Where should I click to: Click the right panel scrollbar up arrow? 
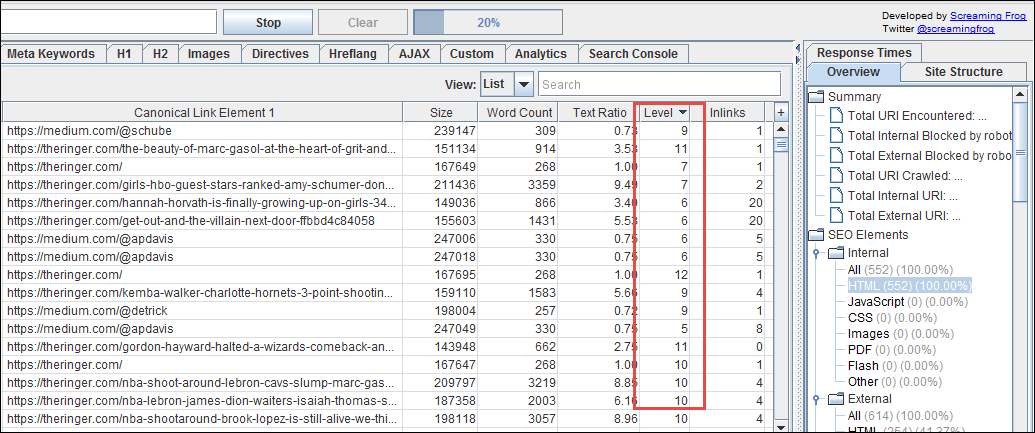coord(1019,96)
